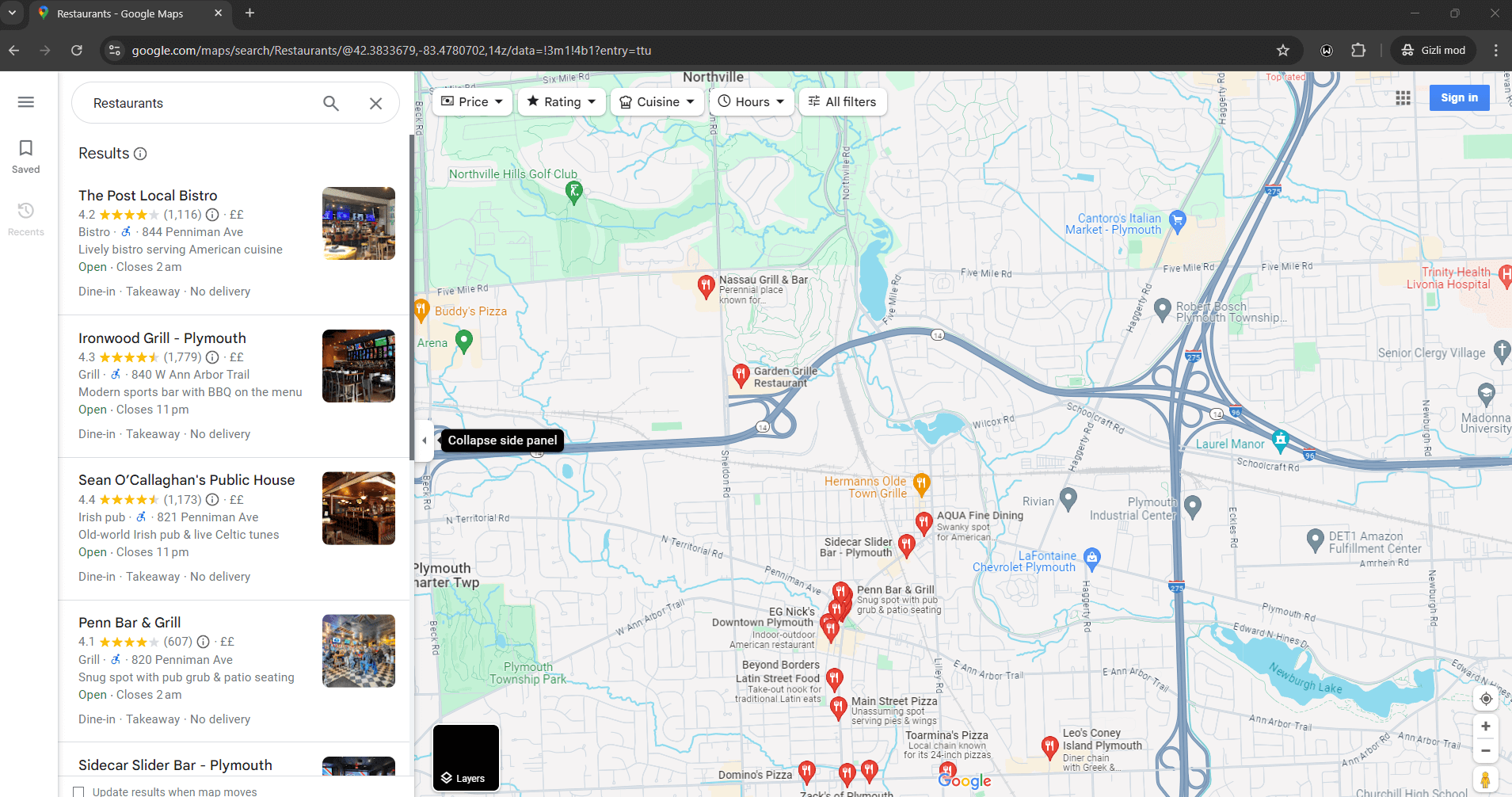Select the Beyond Borders Latin Street Food pin
Screen dimensions: 1512x797
(835, 679)
